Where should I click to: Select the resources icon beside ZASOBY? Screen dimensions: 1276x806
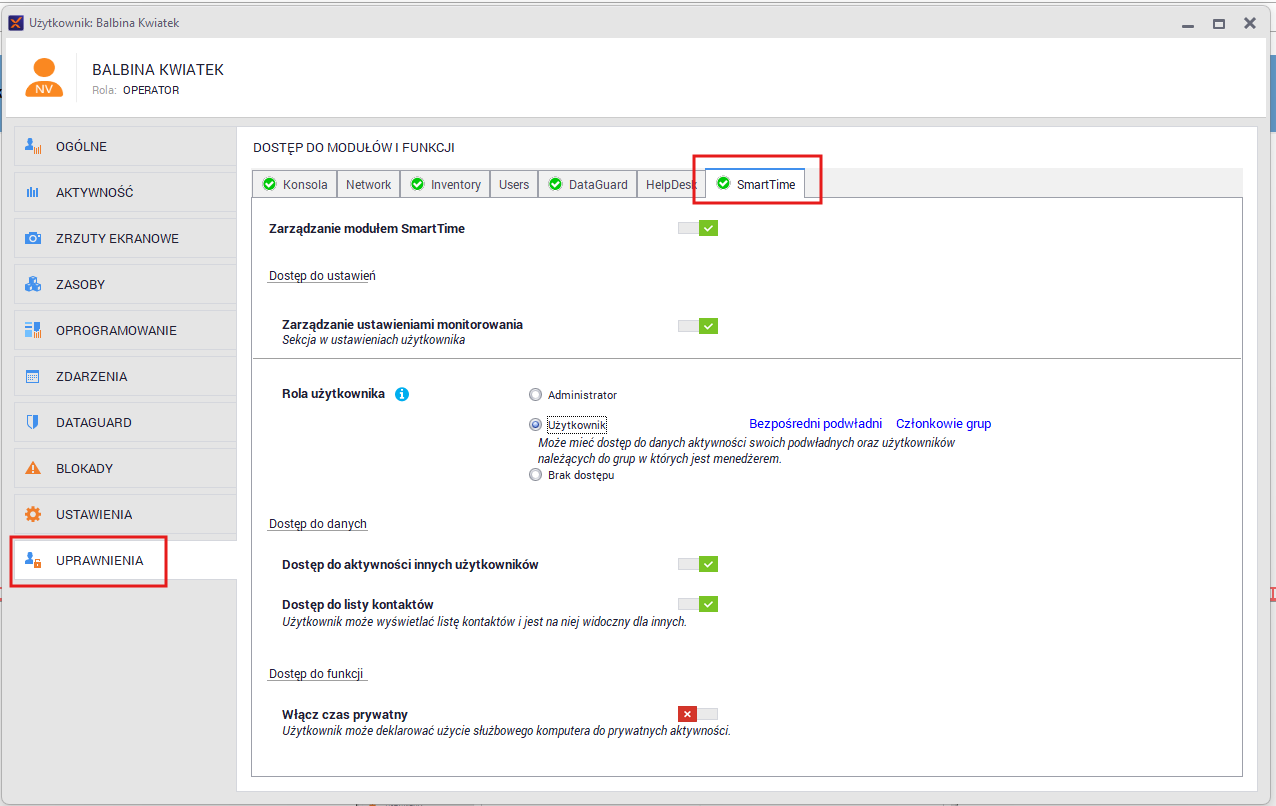coord(33,283)
